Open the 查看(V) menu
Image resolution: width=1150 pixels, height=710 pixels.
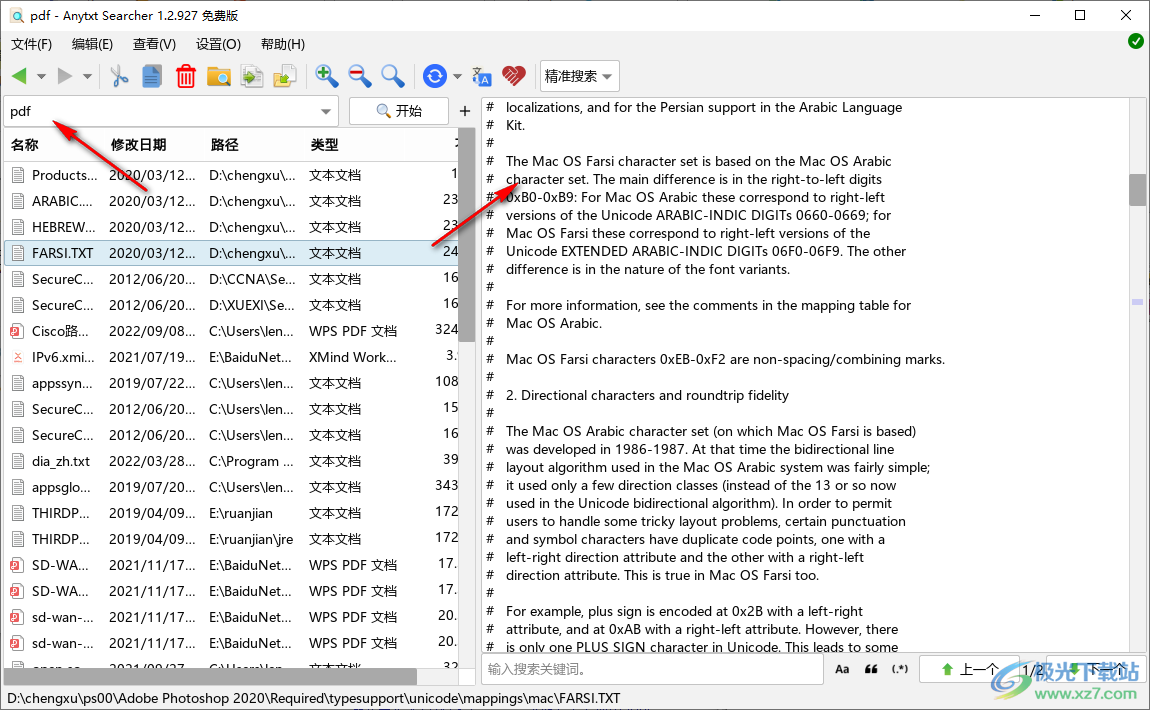pos(153,44)
